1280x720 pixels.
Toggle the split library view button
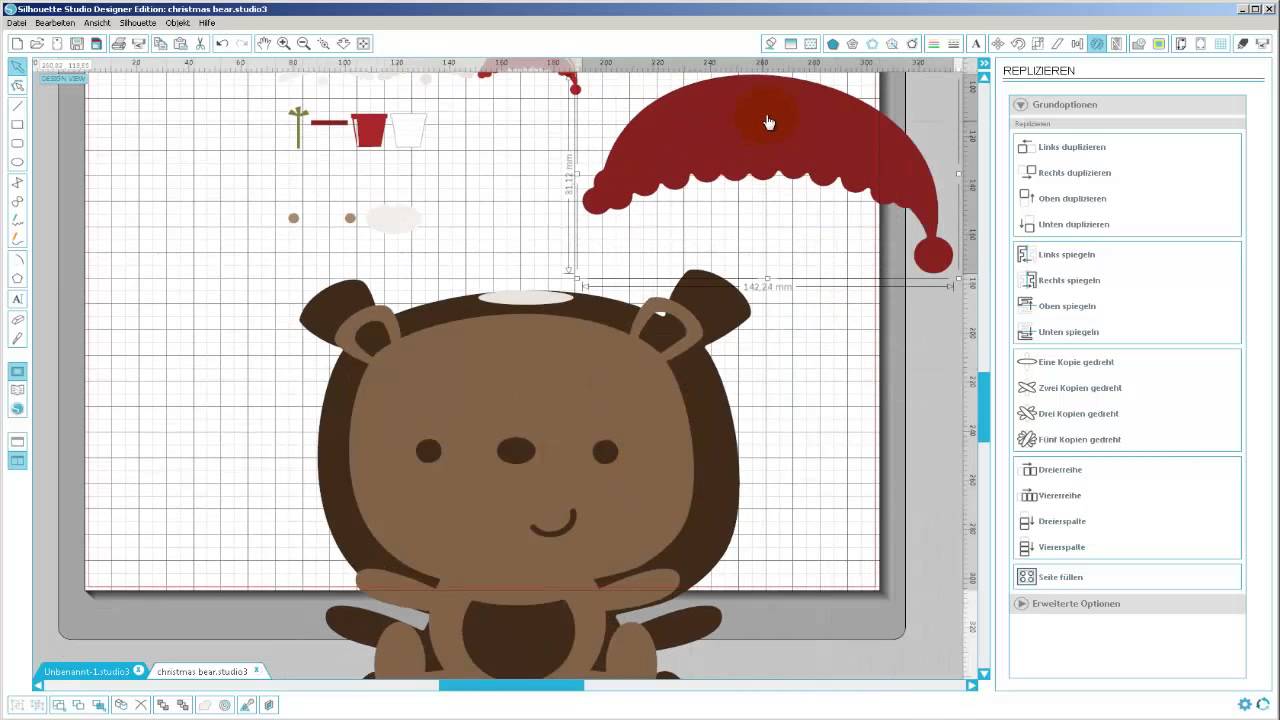coord(17,461)
